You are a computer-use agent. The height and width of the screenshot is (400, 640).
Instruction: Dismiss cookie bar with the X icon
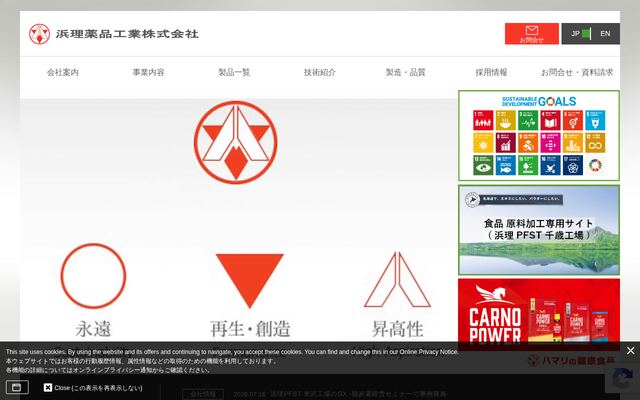pos(630,351)
